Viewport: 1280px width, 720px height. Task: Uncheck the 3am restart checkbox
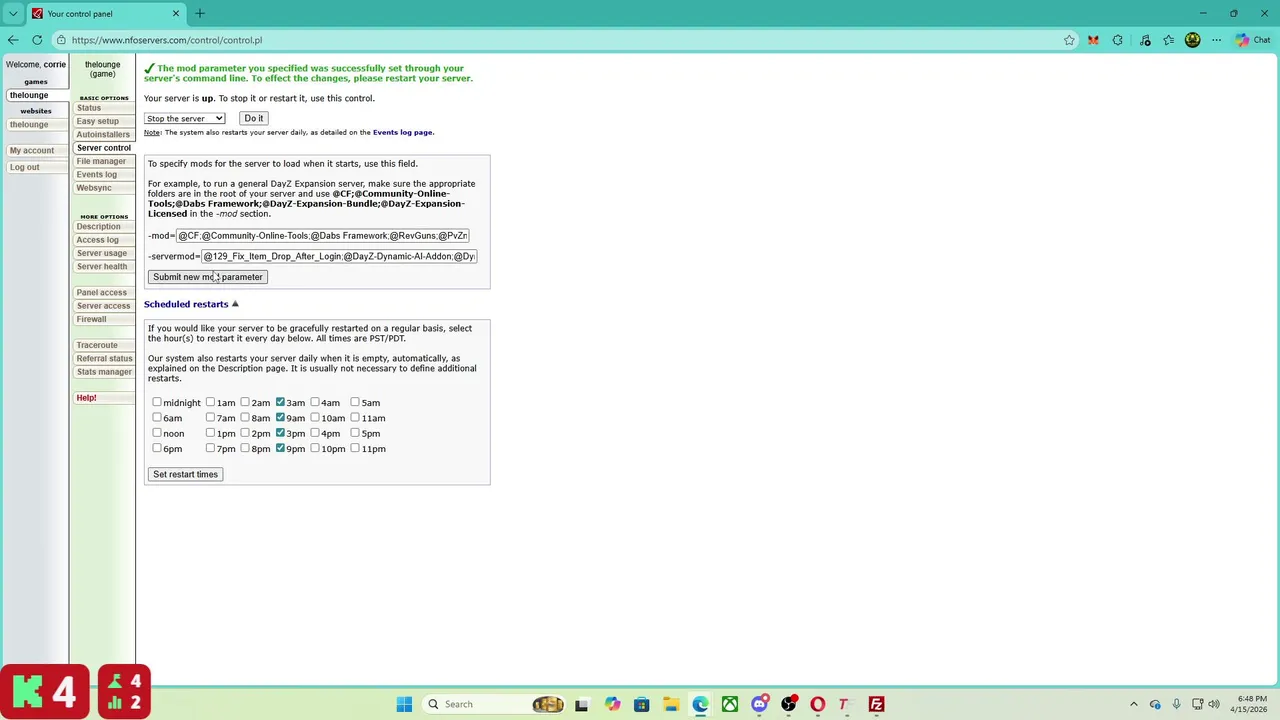click(280, 402)
